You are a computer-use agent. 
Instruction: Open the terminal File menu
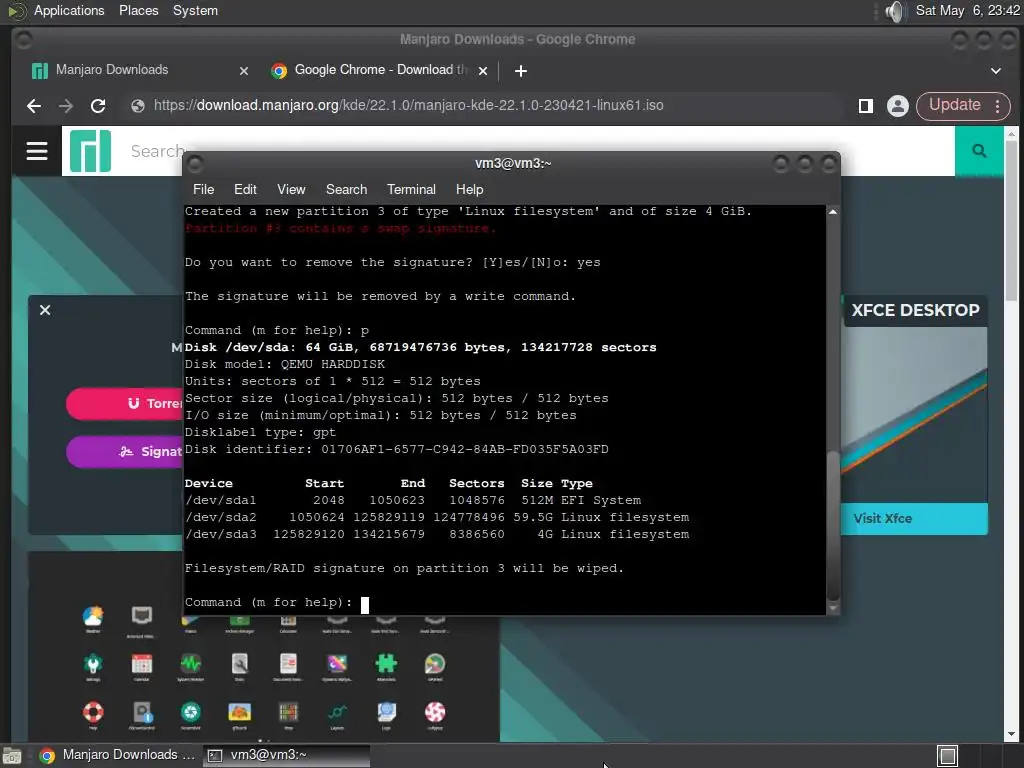point(203,189)
